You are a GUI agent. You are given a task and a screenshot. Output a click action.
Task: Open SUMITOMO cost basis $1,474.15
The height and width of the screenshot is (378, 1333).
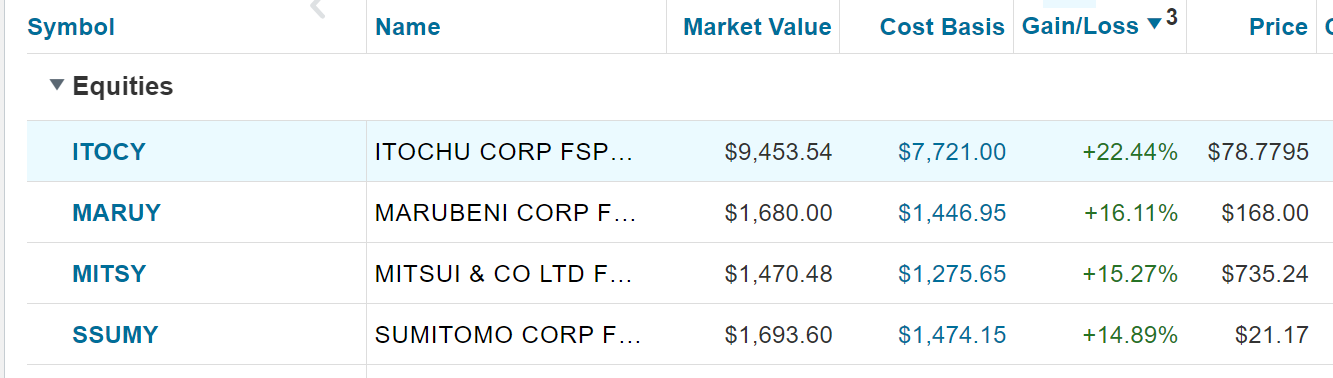pos(952,335)
